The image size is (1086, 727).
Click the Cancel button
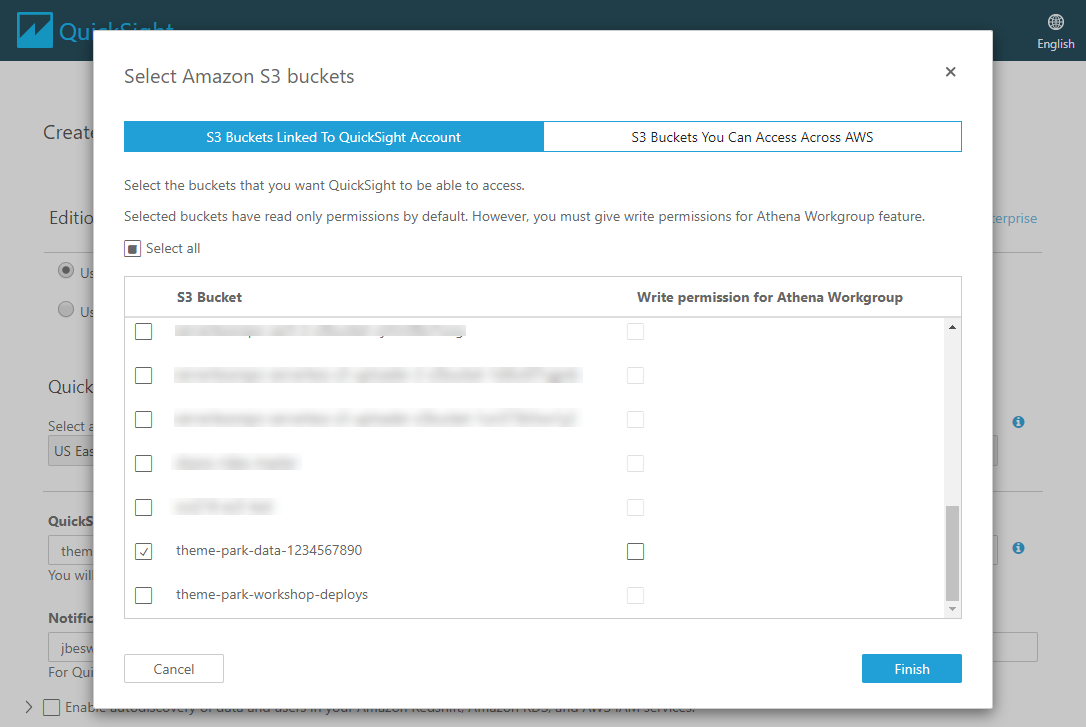pyautogui.click(x=174, y=669)
